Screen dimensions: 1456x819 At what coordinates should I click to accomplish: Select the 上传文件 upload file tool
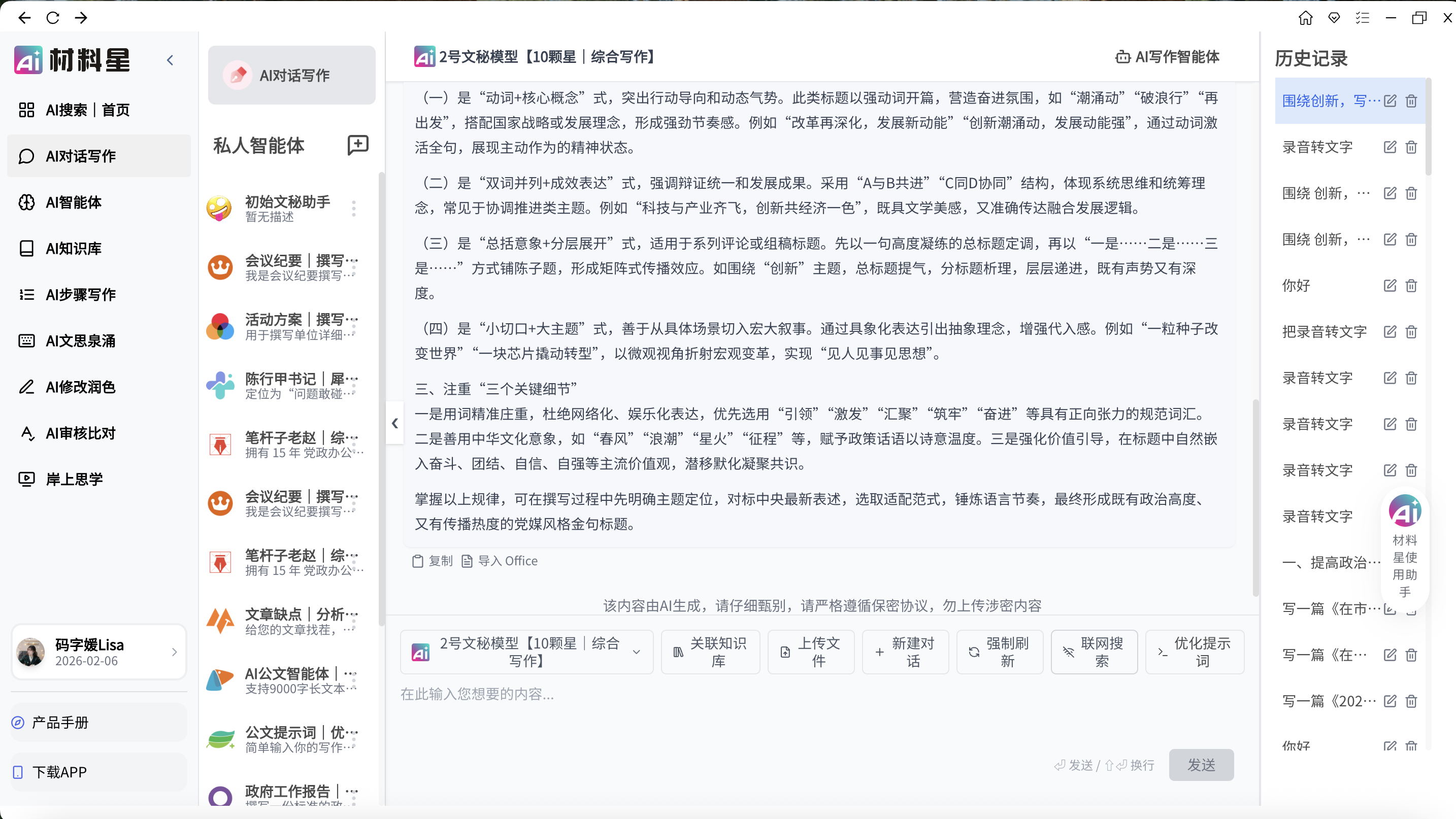pos(811,652)
